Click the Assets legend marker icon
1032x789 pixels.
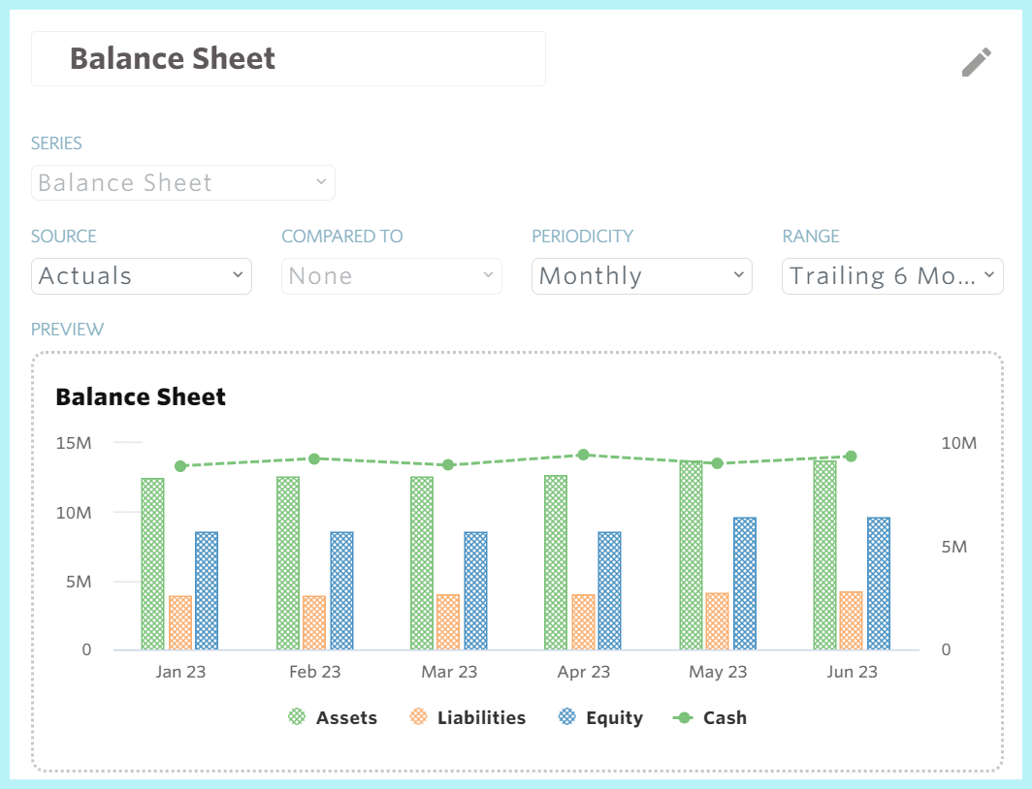coord(297,717)
